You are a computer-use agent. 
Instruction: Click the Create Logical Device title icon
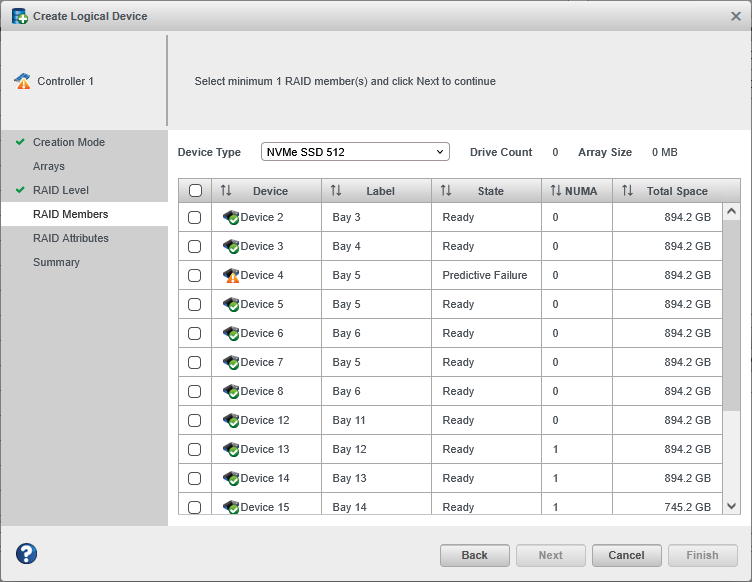coord(19,16)
